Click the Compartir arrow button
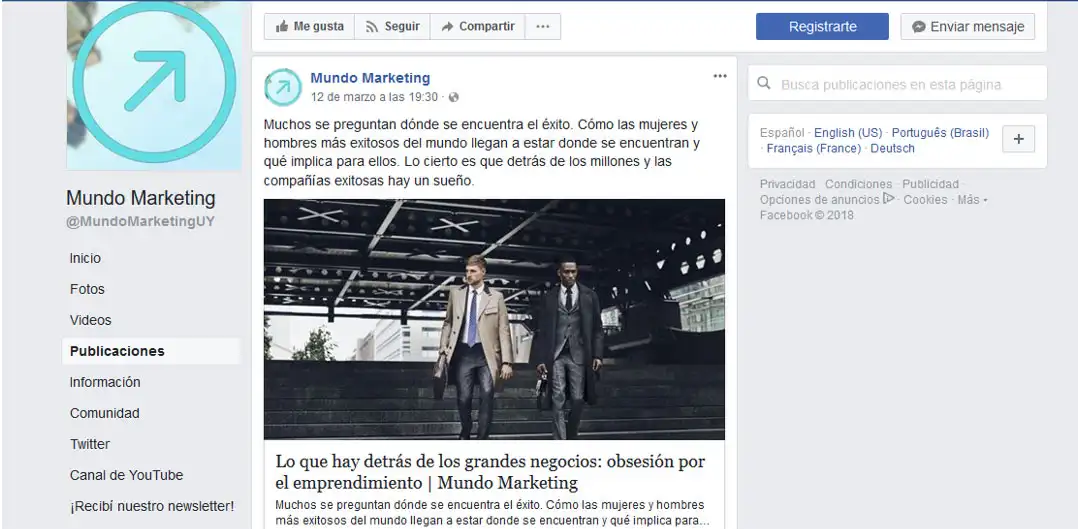Screen dimensions: 1078x529 click(478, 27)
